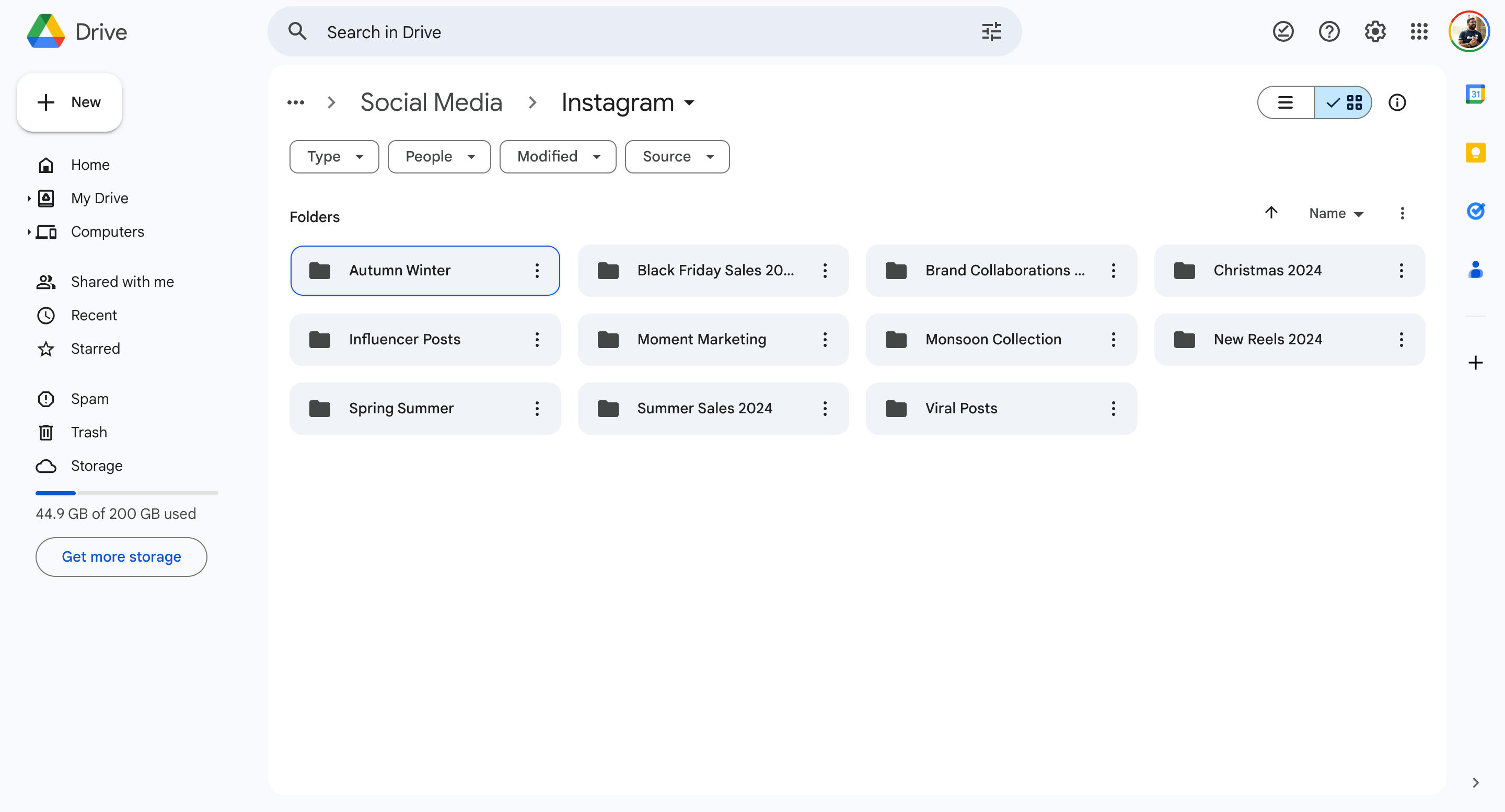Click Get more storage button

(x=122, y=556)
